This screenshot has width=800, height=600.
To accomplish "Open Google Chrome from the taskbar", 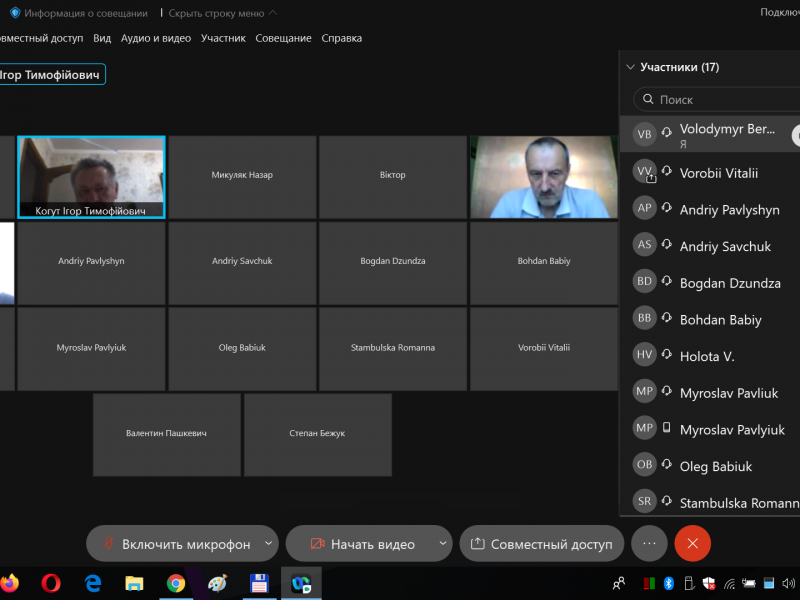I will coord(176,582).
